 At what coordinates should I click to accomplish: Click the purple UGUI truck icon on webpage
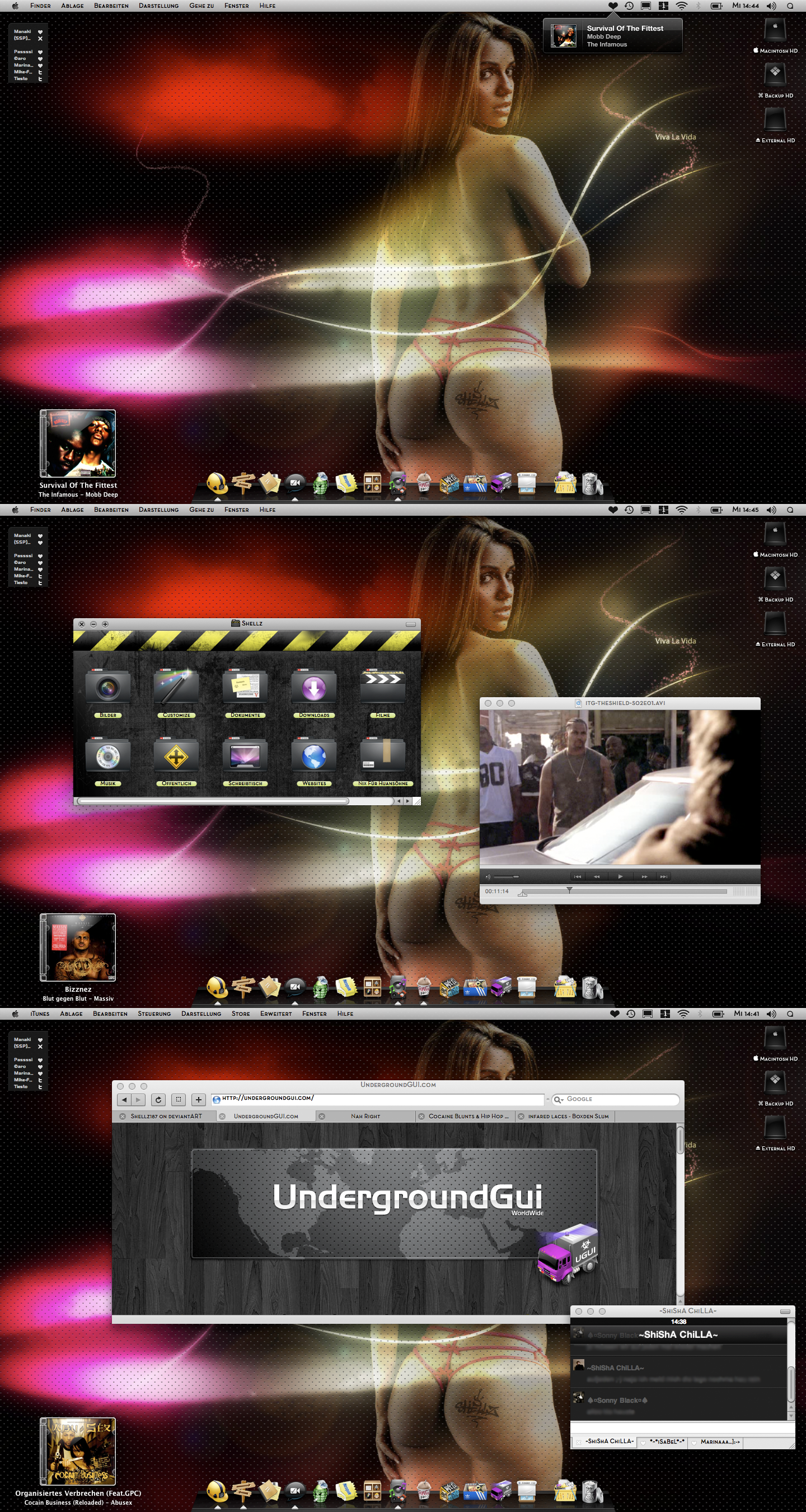pos(568,1254)
